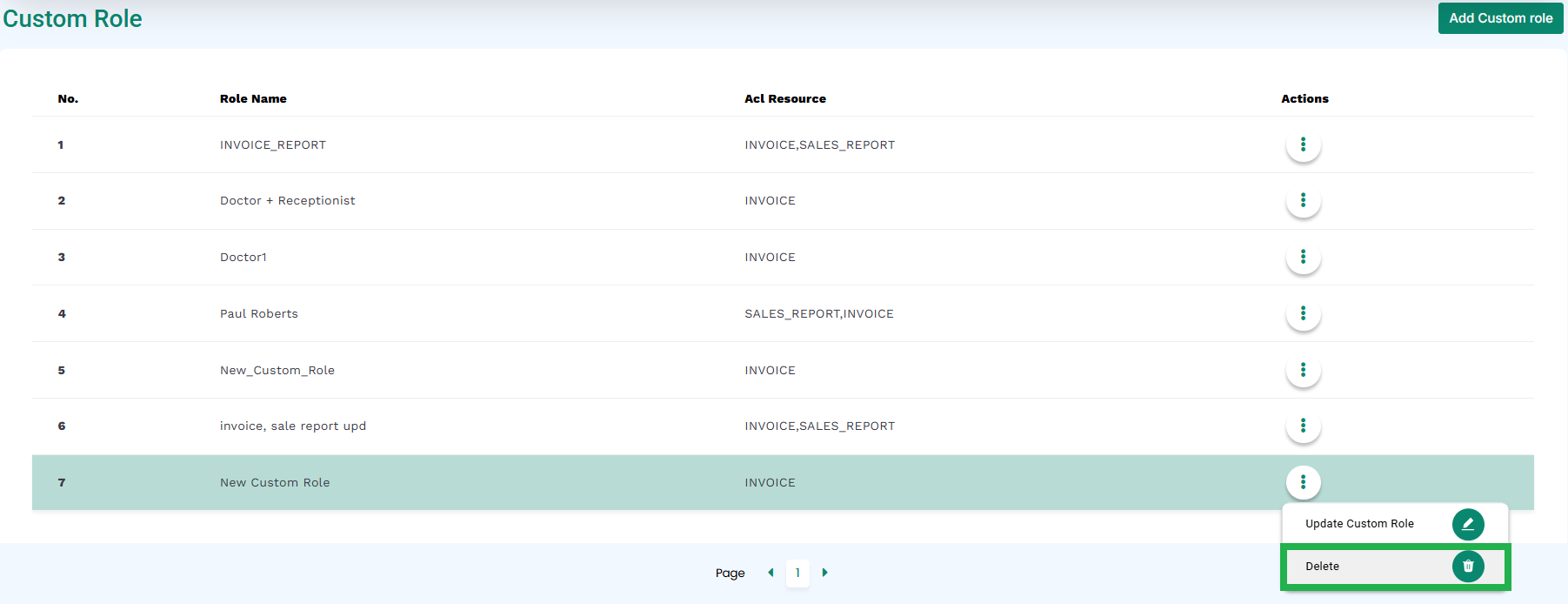The width and height of the screenshot is (1568, 604).
Task: Click INVOICE resource in Doctor1 row
Action: (x=770, y=258)
